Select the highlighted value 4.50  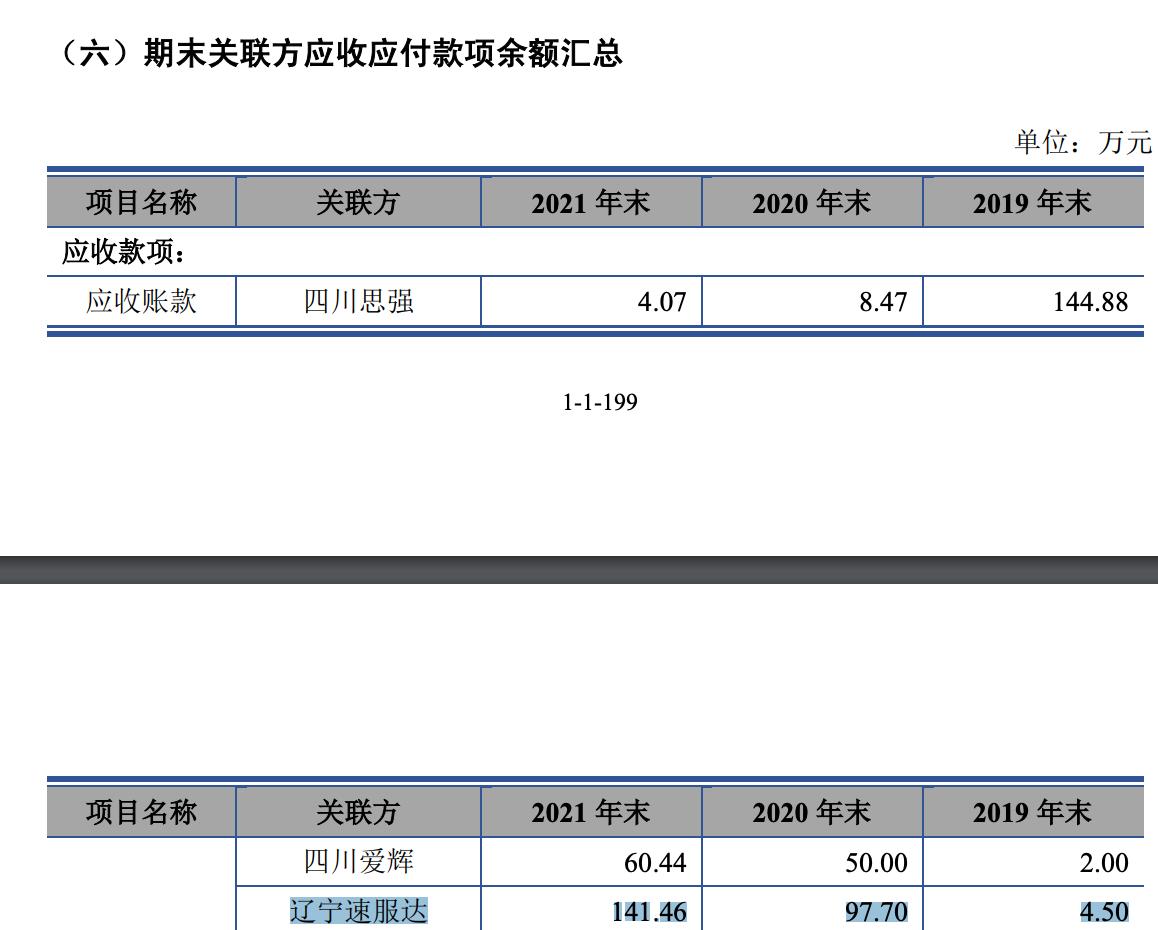pyautogui.click(x=1104, y=912)
